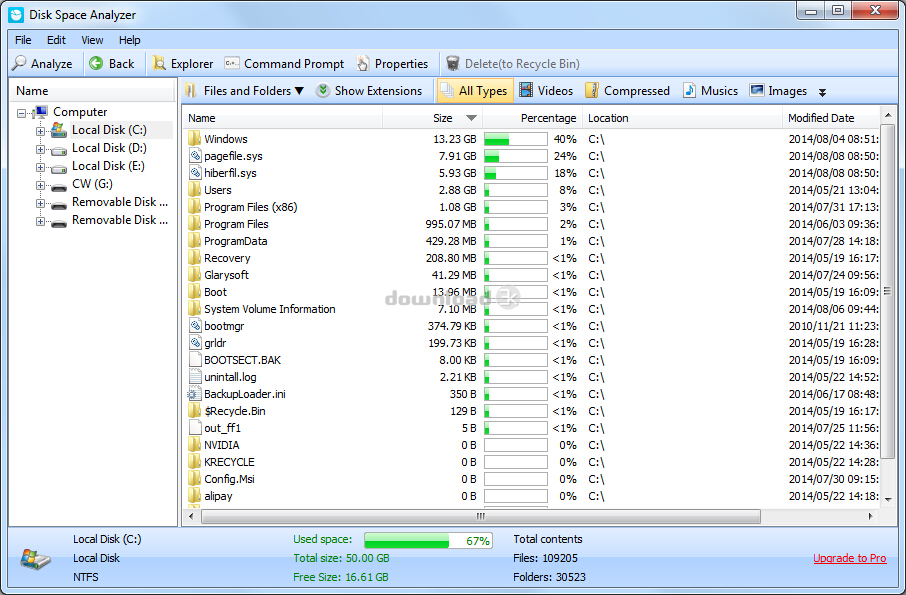Sort by the Name column header

283,118
